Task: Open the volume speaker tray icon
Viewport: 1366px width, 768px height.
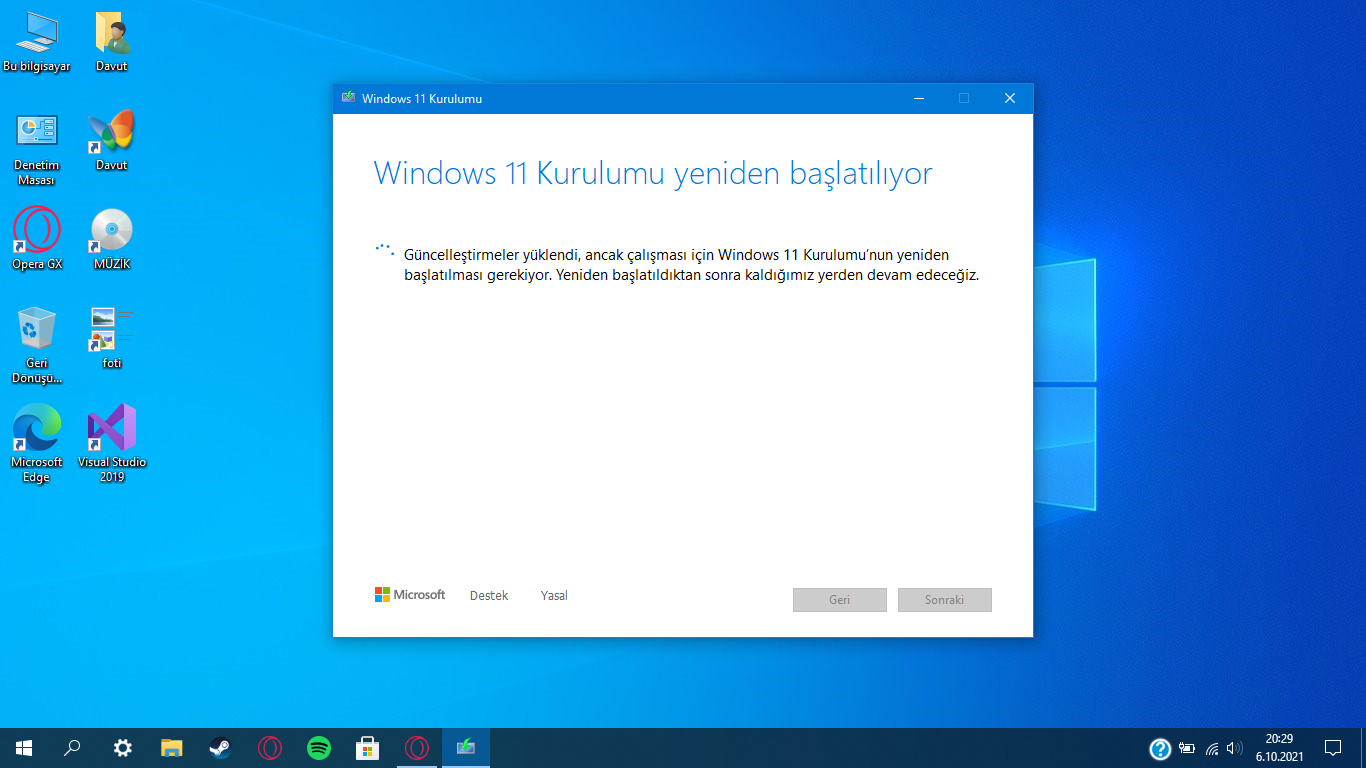Action: coord(1235,748)
